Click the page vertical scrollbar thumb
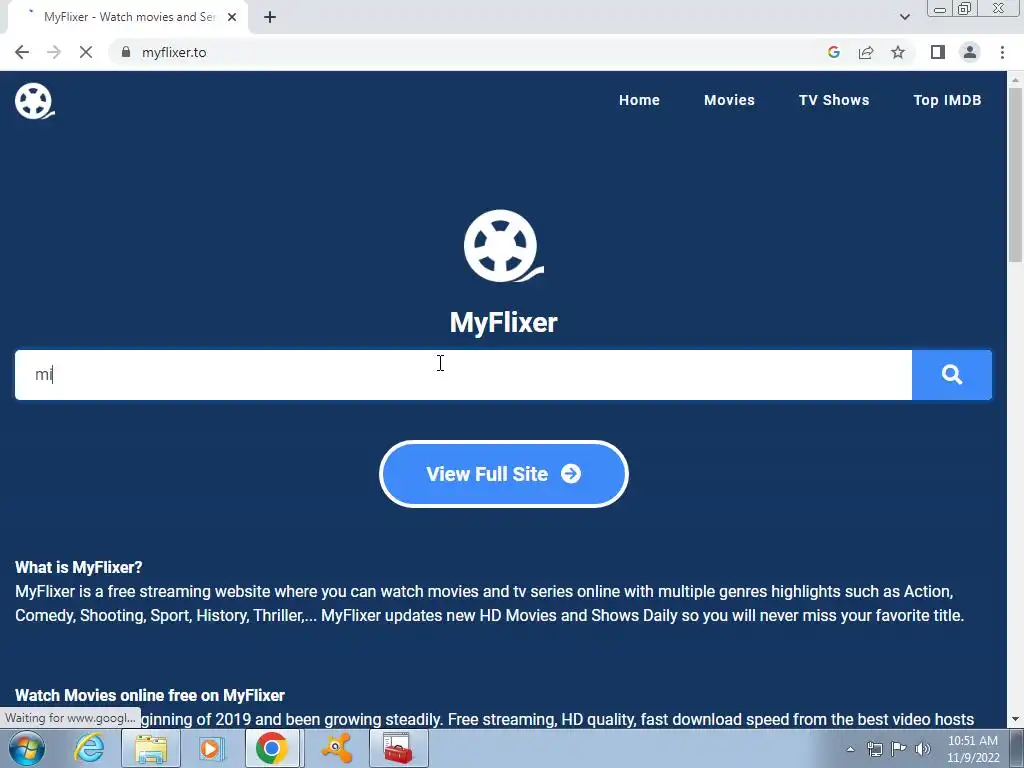The image size is (1024, 768). (x=1015, y=174)
